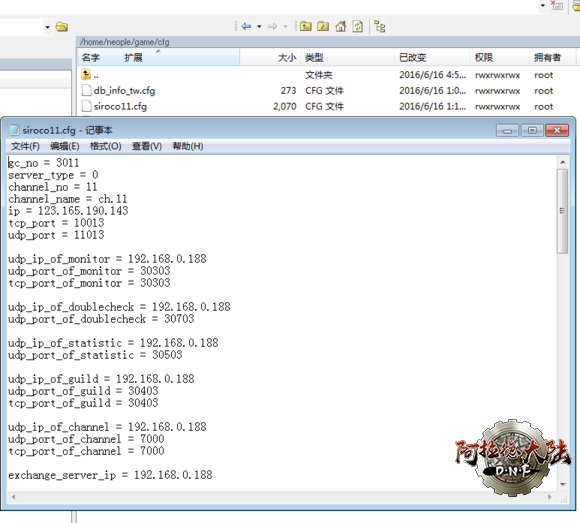Open the left drive selection dropdown
This screenshot has height=523, width=580.
47,27
